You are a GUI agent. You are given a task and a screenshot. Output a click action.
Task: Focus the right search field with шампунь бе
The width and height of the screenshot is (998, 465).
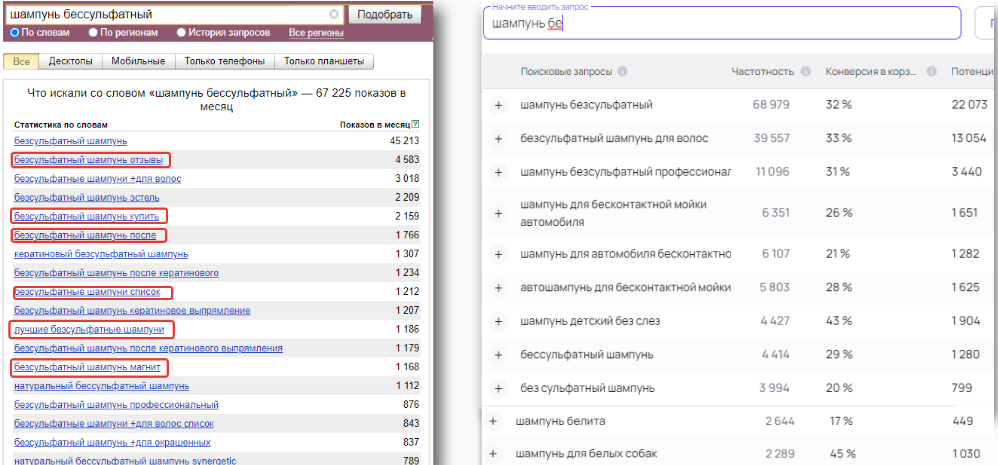click(720, 24)
